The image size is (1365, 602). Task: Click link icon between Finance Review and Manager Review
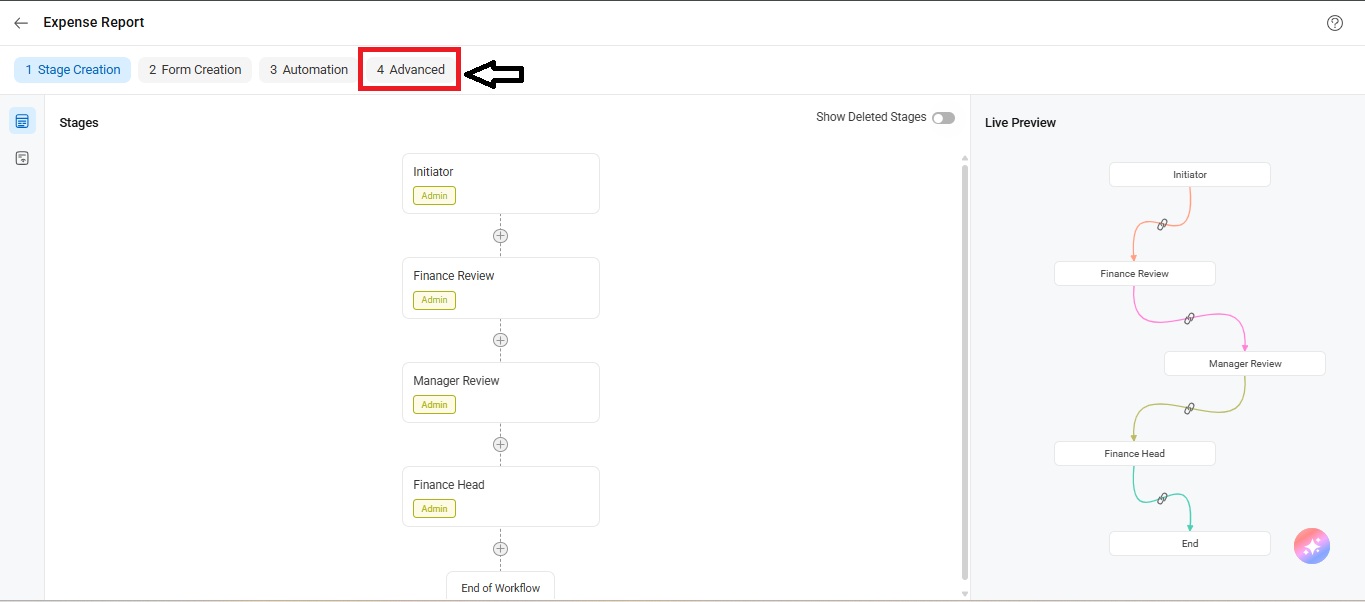tap(1189, 319)
